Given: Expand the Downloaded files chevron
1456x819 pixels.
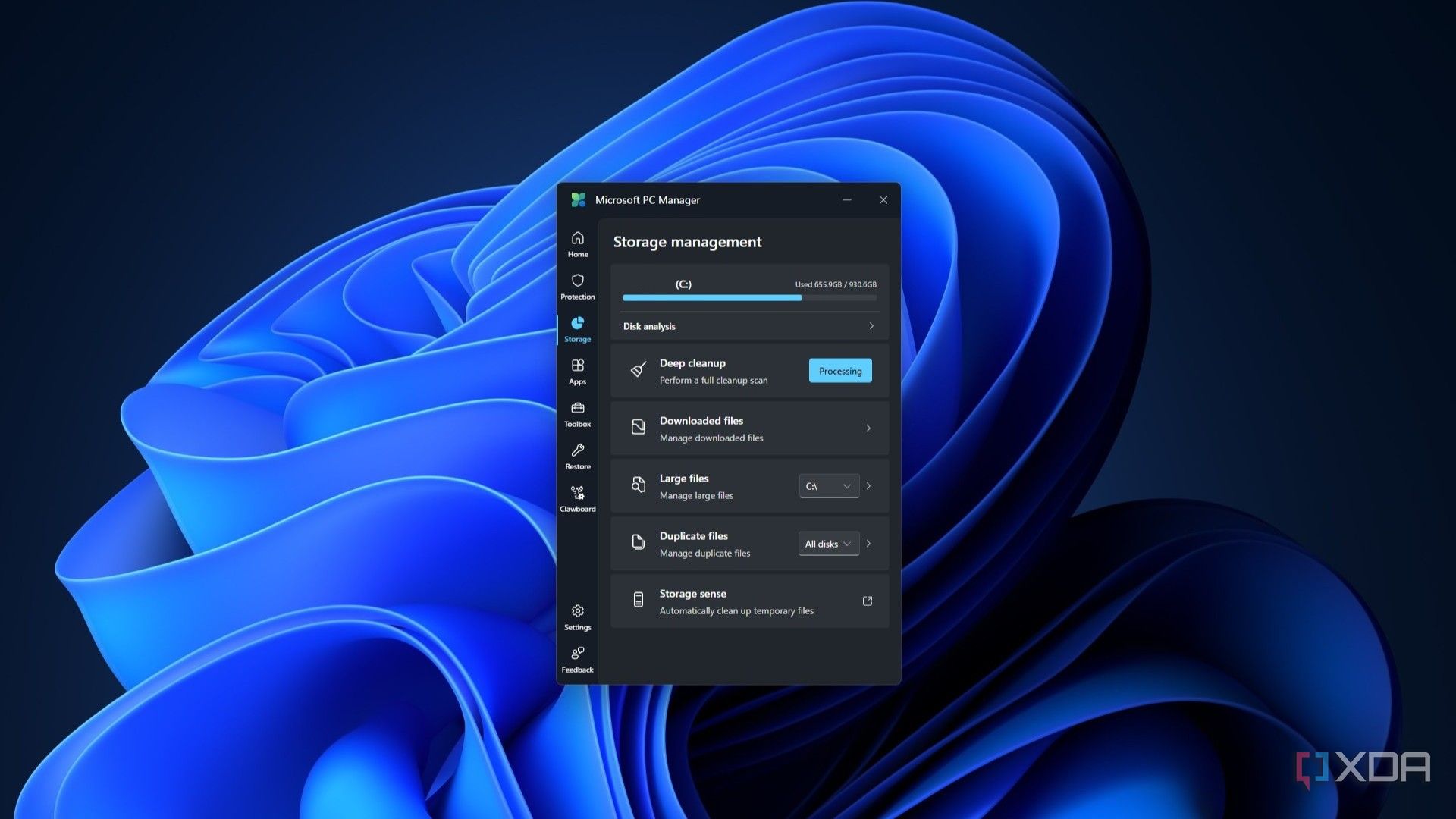Looking at the screenshot, I should [x=868, y=428].
